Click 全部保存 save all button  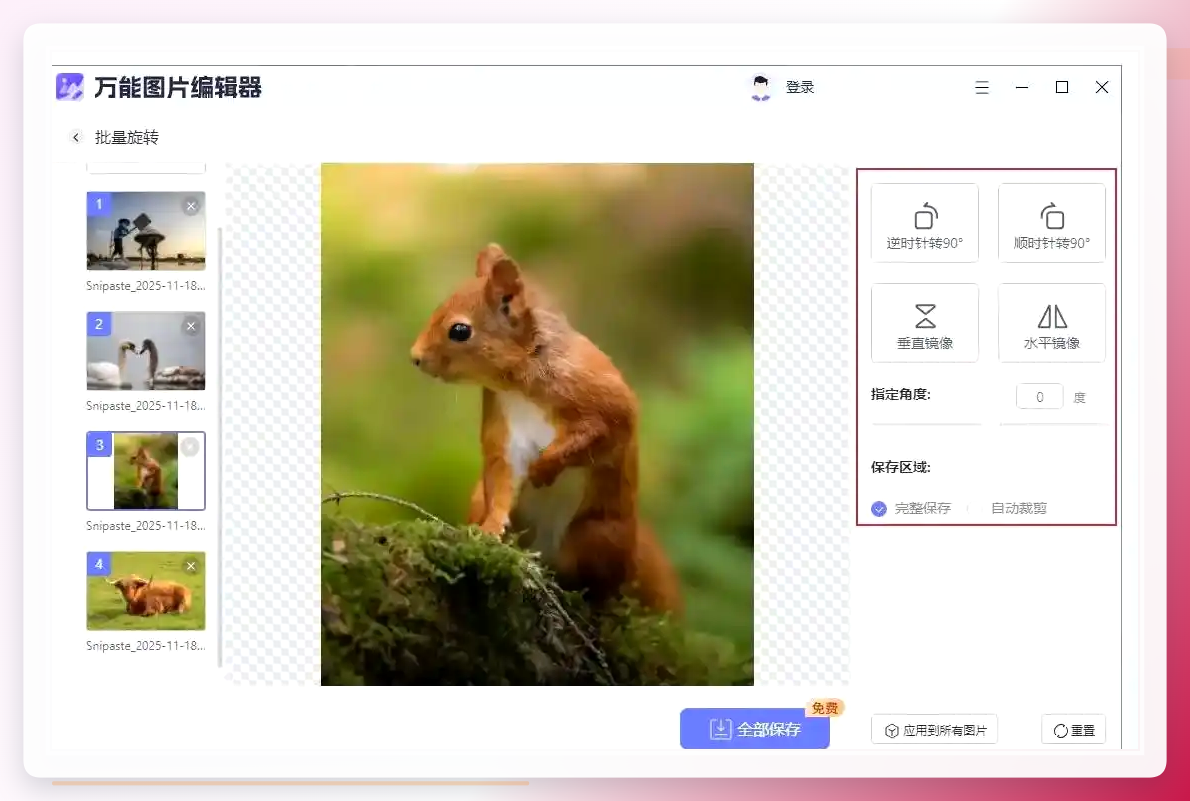[x=754, y=729]
